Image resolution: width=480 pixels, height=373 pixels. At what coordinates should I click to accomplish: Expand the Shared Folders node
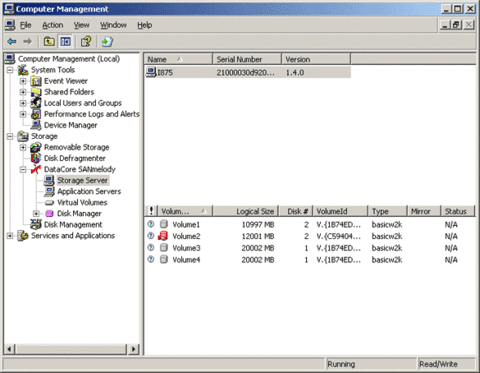click(23, 92)
